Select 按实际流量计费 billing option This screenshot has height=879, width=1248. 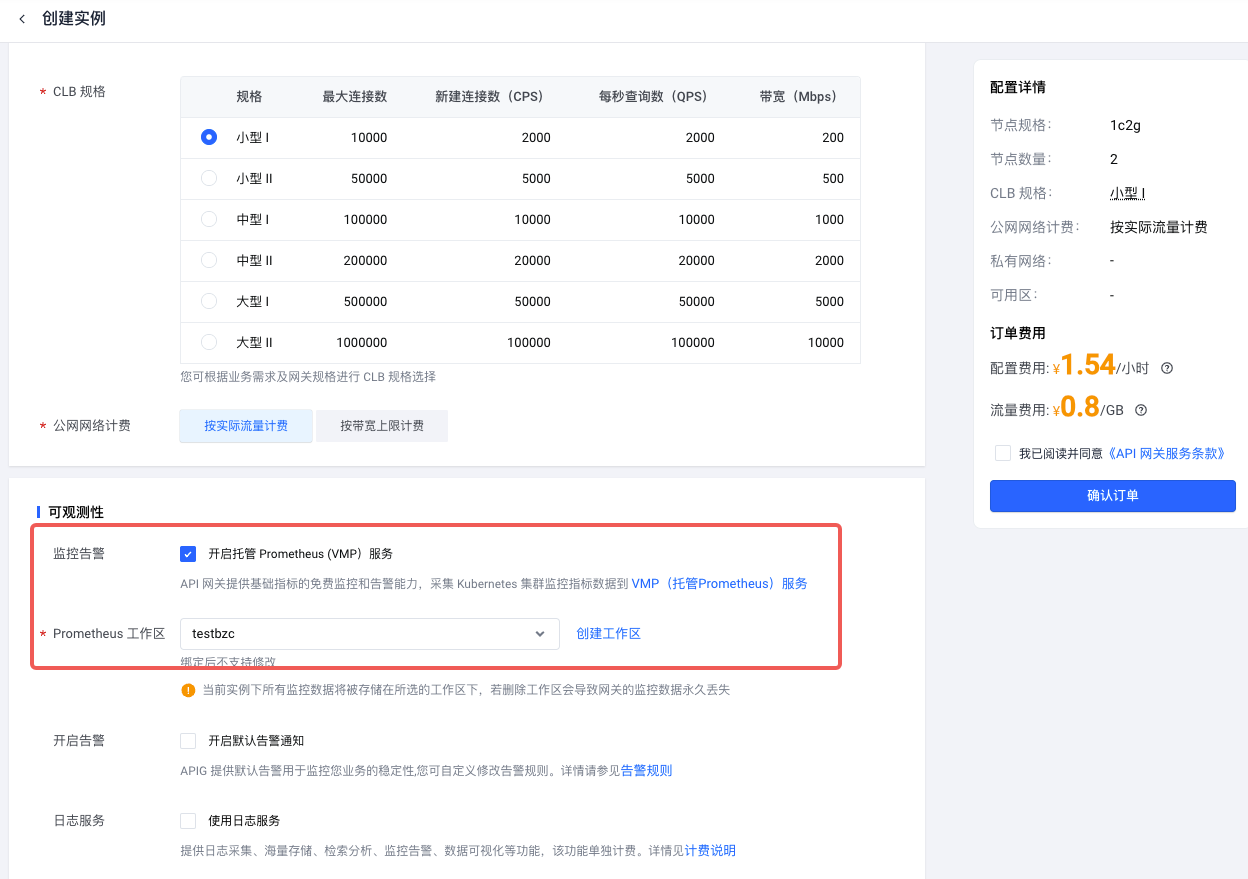[246, 426]
